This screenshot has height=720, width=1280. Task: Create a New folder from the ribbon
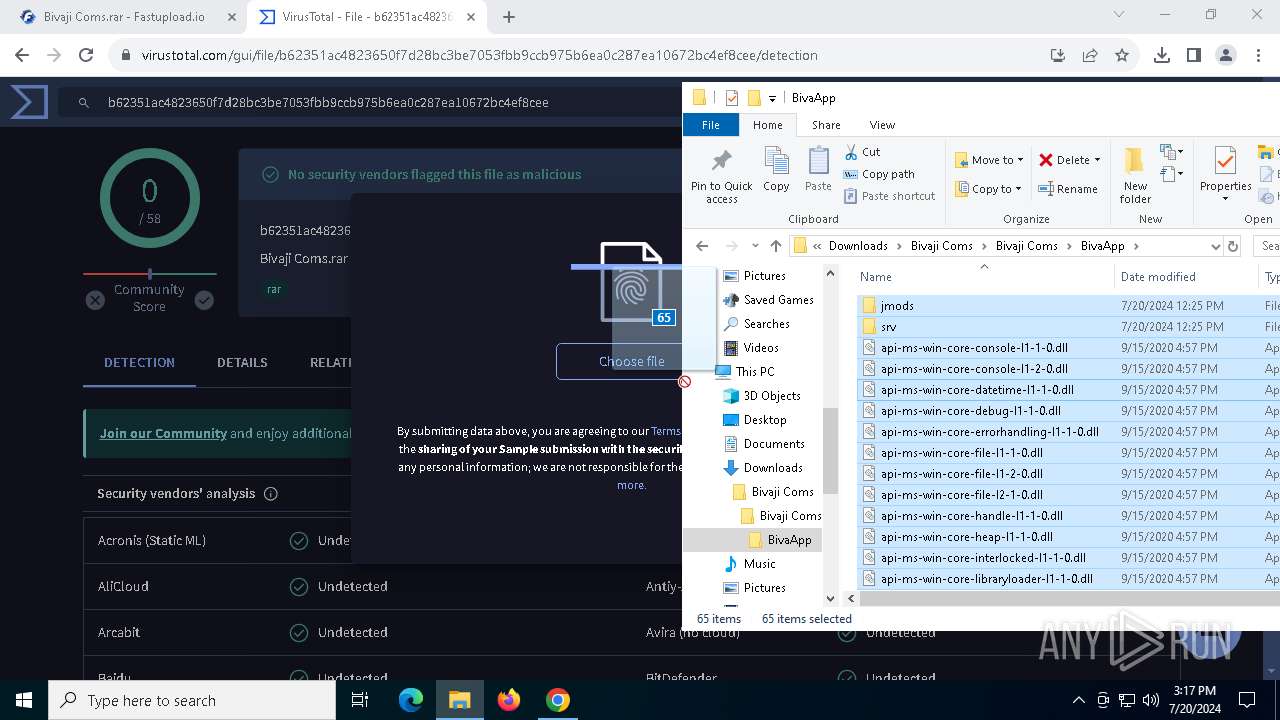(x=1135, y=176)
